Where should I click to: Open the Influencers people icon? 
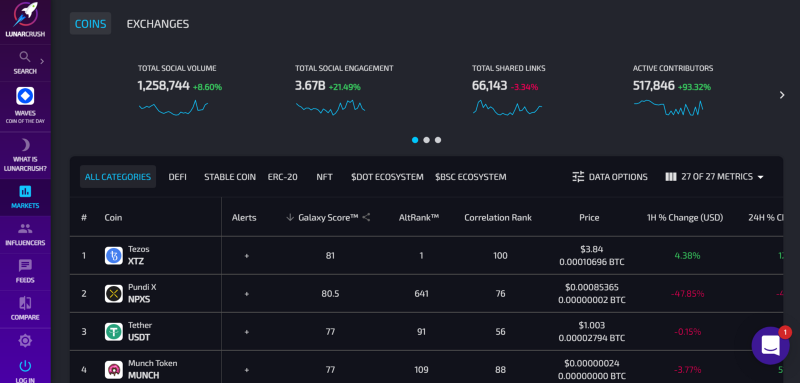(x=25, y=228)
